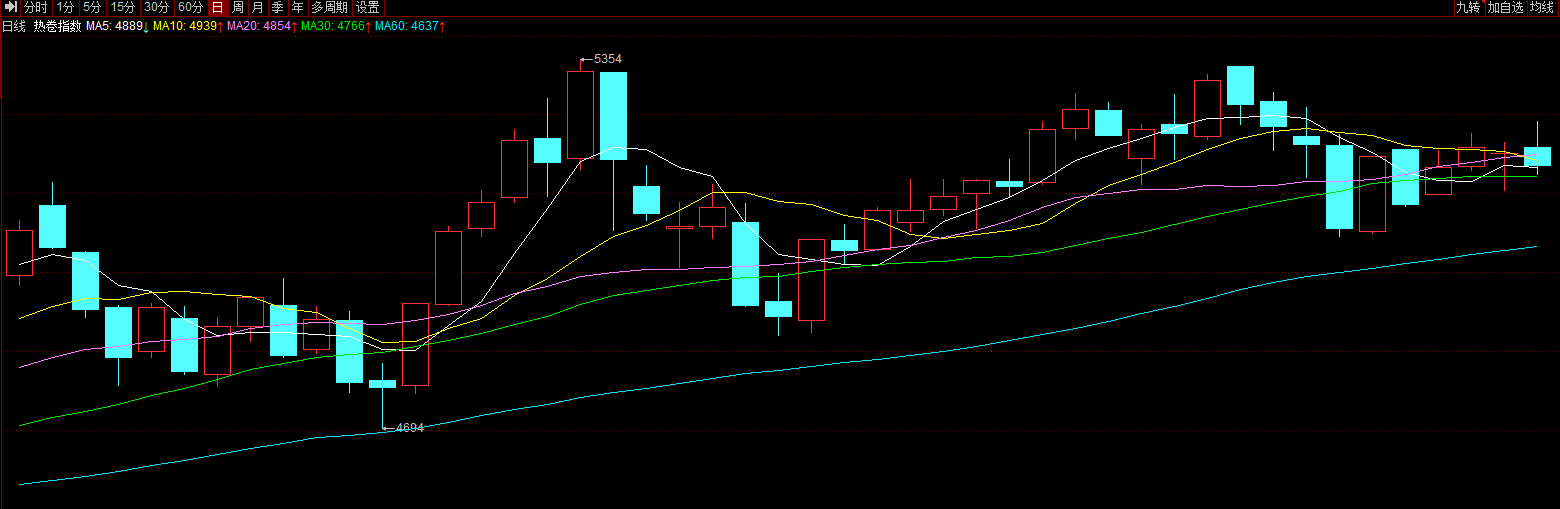Select the 15分 period tab
The height and width of the screenshot is (509, 1560).
pos(122,7)
